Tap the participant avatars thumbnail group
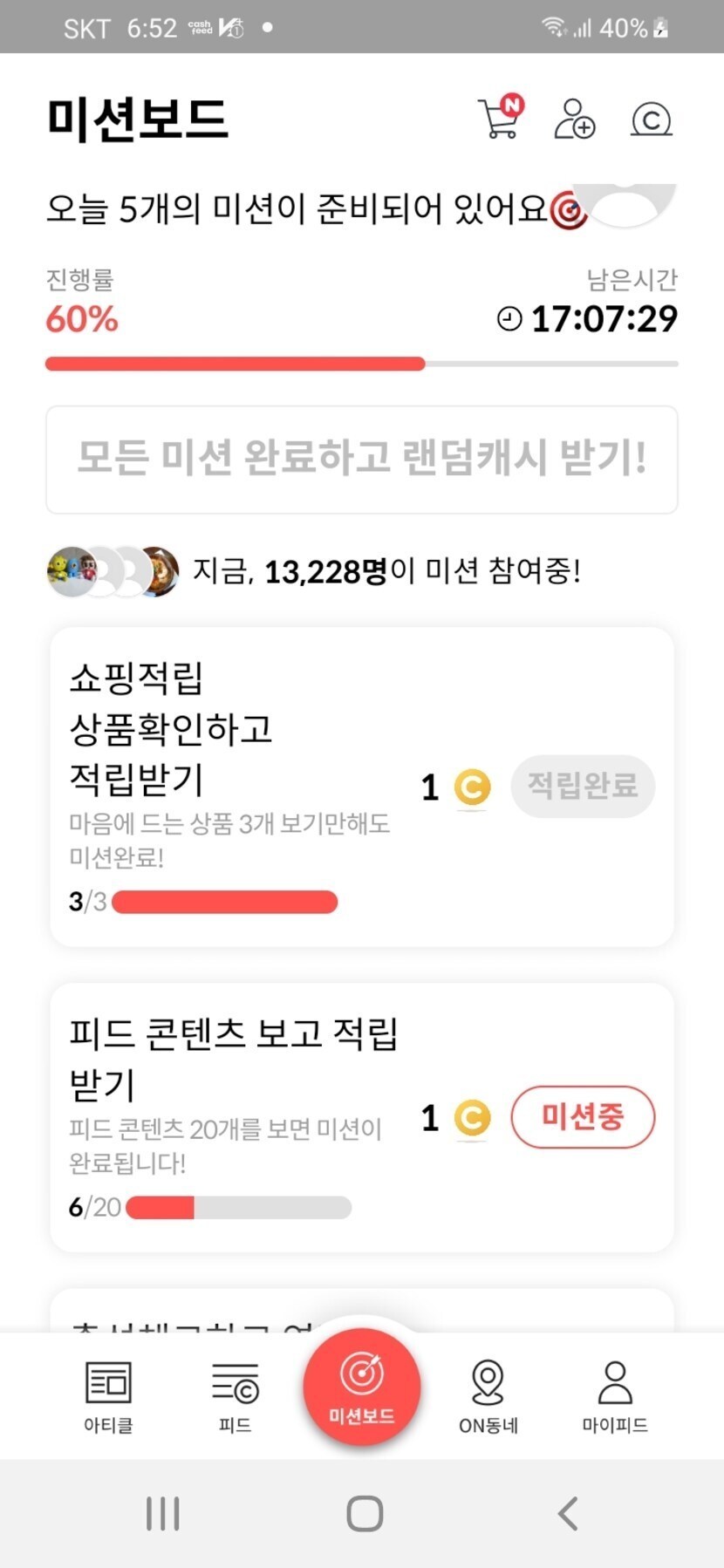 coord(113,572)
